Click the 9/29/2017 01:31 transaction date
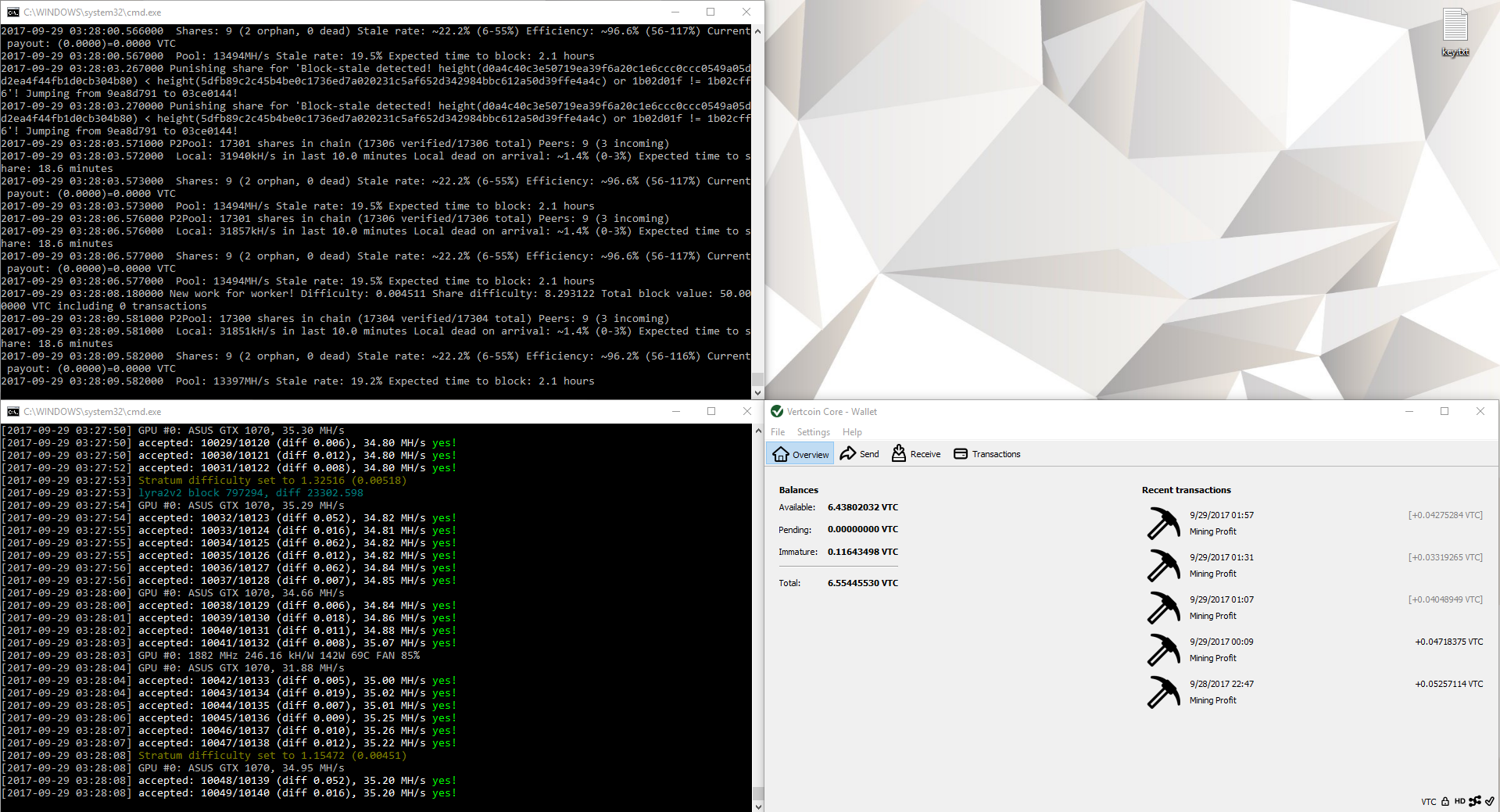Image resolution: width=1500 pixels, height=812 pixels. pos(1222,557)
